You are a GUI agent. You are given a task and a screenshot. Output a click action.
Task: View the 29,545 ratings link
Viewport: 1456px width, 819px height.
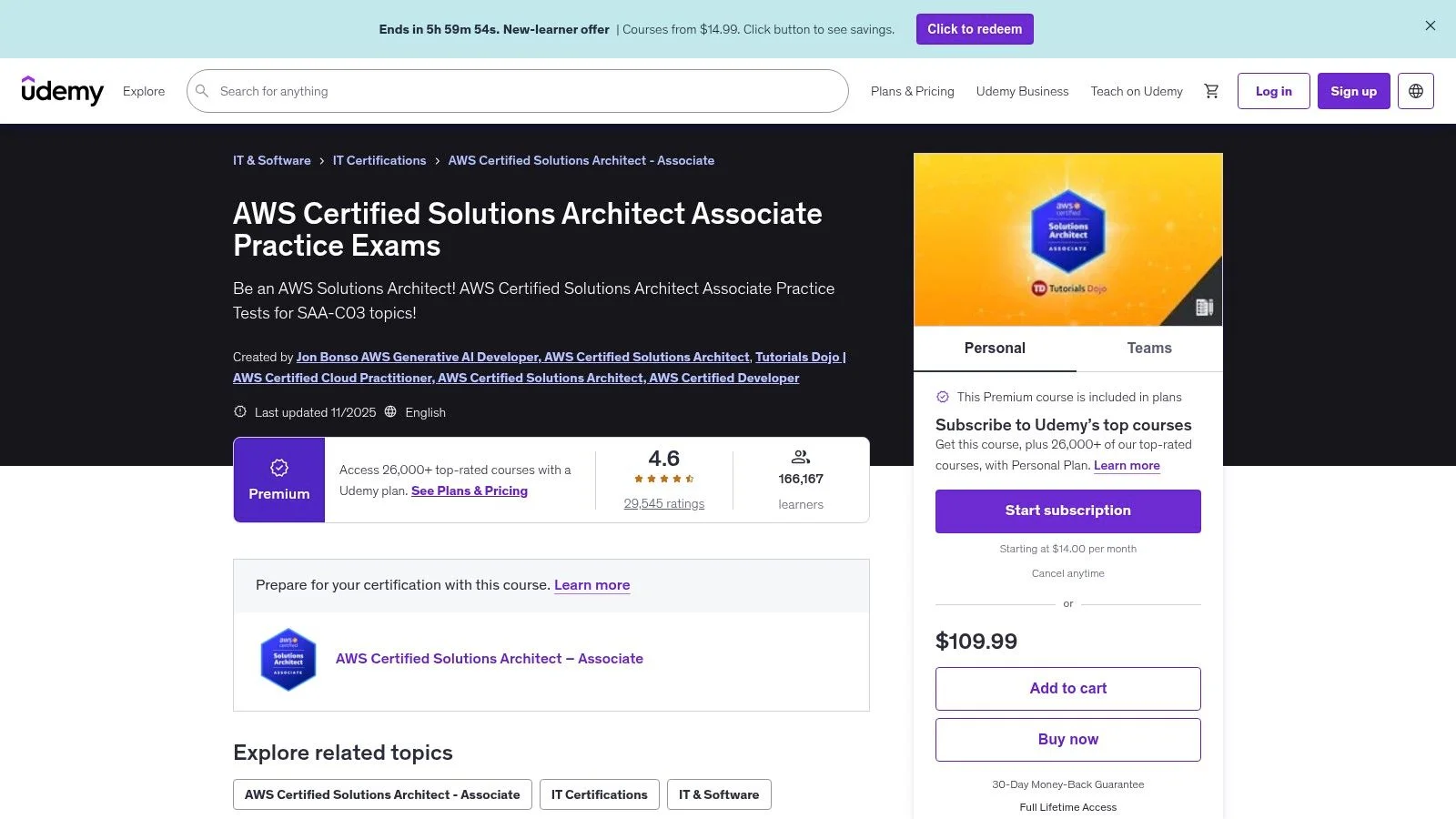(x=664, y=503)
